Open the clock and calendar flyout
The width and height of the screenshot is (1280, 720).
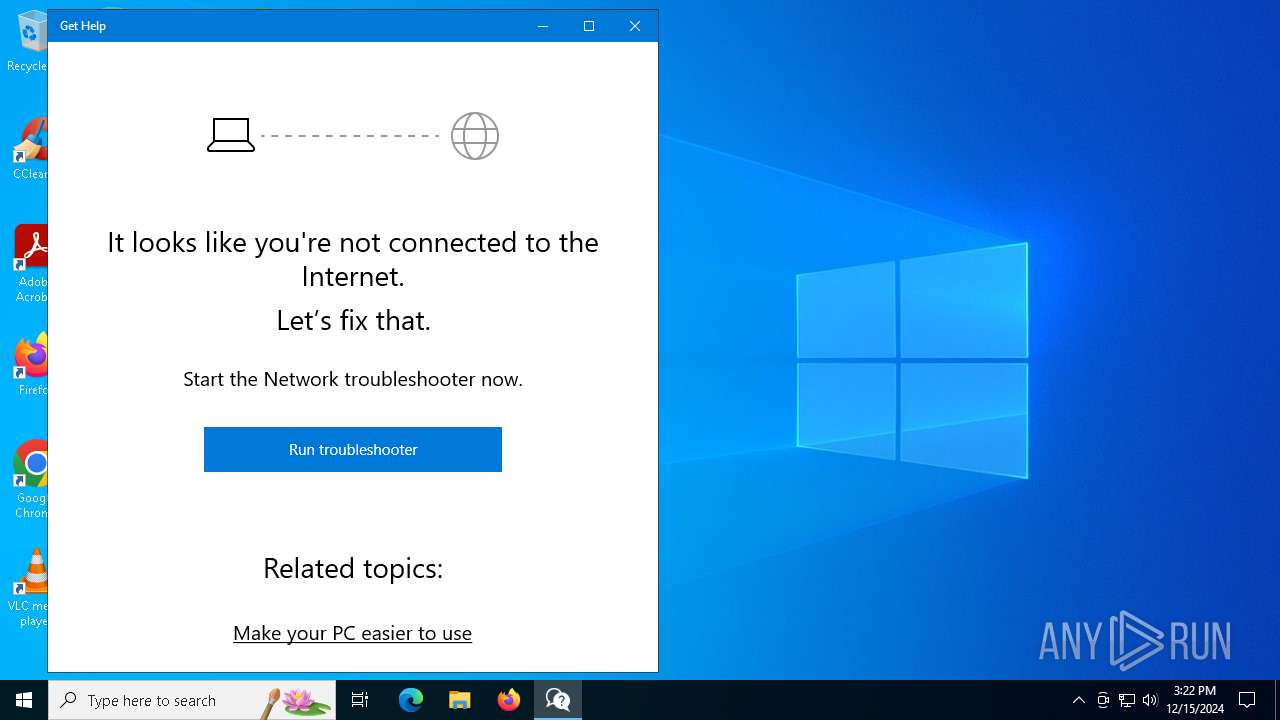pyautogui.click(x=1195, y=700)
